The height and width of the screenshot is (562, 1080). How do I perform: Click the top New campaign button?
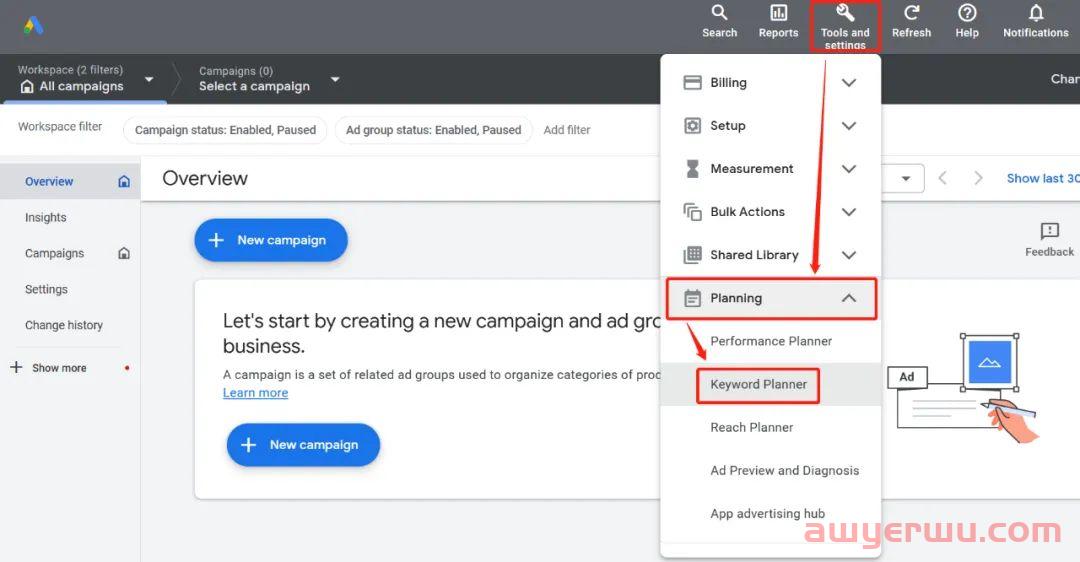271,240
